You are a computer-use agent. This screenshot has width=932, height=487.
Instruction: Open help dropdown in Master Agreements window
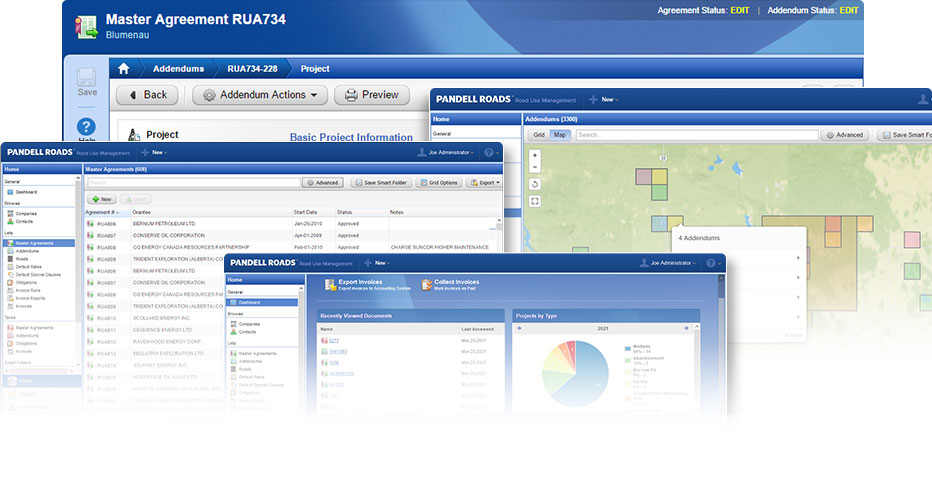[x=491, y=152]
